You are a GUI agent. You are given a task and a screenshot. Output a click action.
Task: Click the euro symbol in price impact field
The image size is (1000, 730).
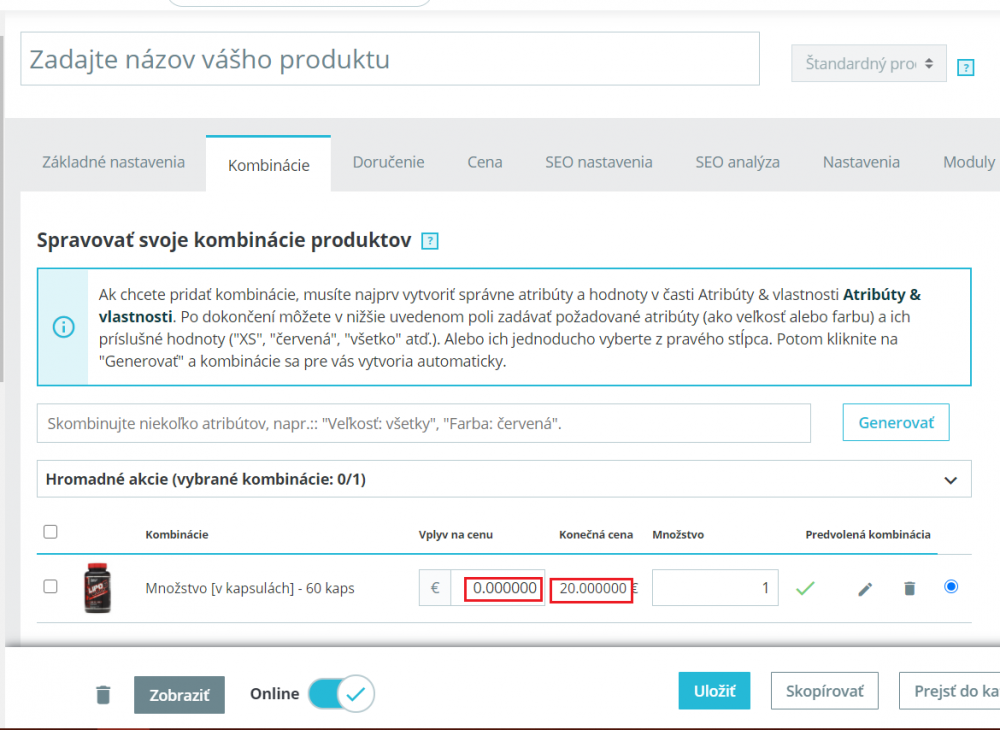click(435, 587)
